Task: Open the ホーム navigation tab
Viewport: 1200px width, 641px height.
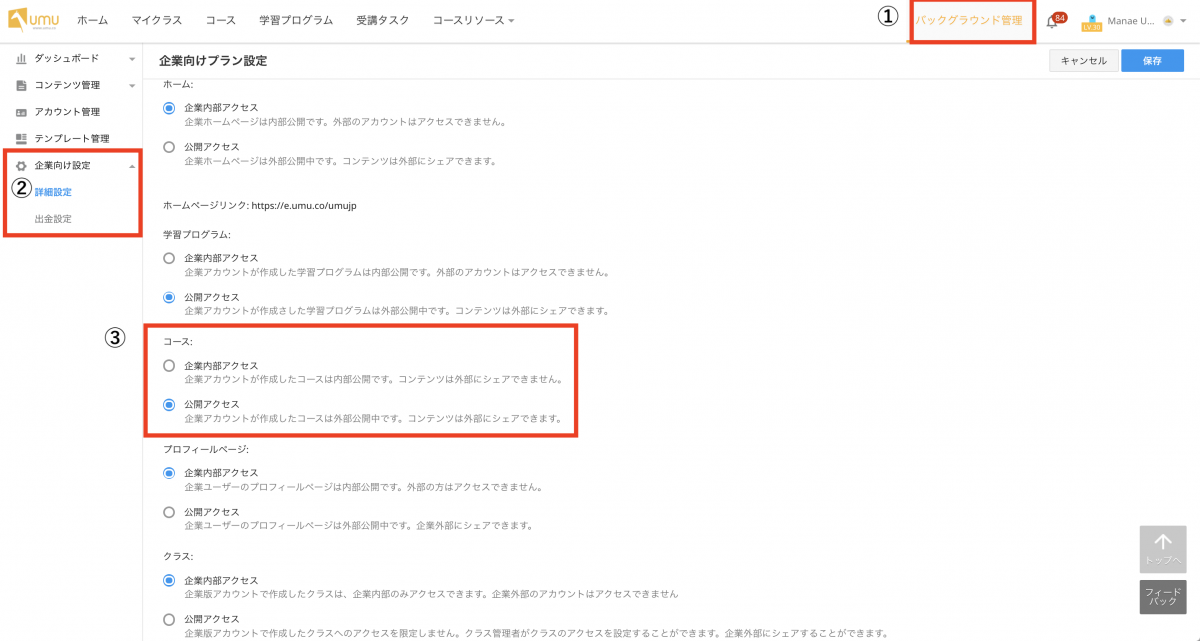Action: (93, 20)
